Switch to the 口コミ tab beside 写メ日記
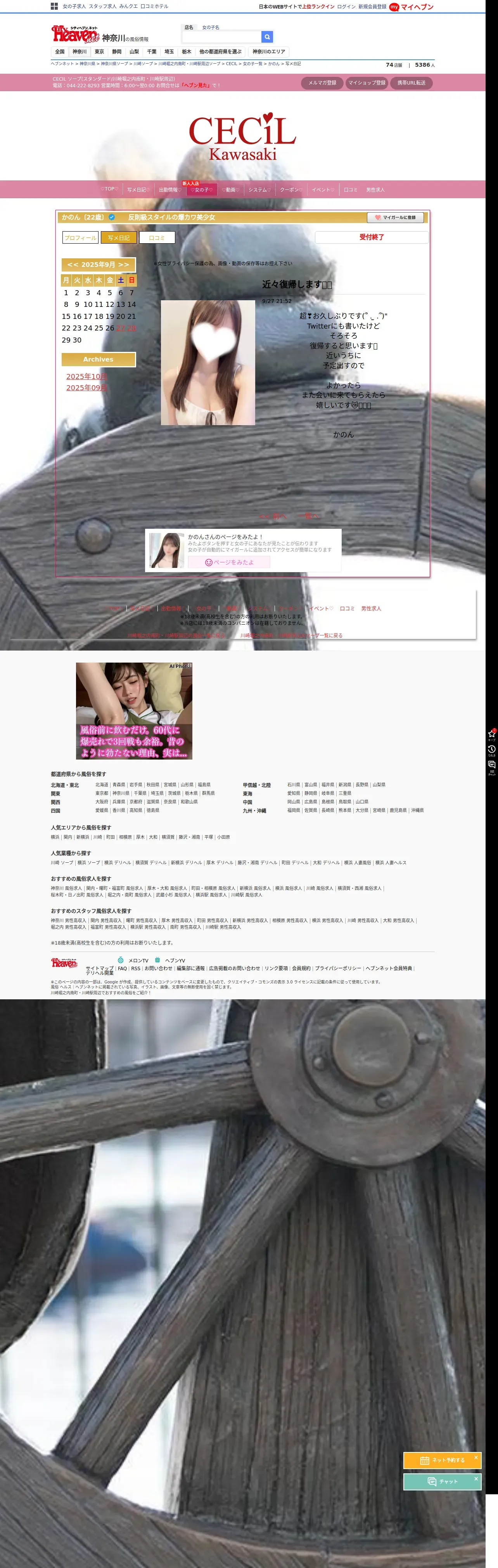The height and width of the screenshot is (1568, 498). (x=157, y=238)
